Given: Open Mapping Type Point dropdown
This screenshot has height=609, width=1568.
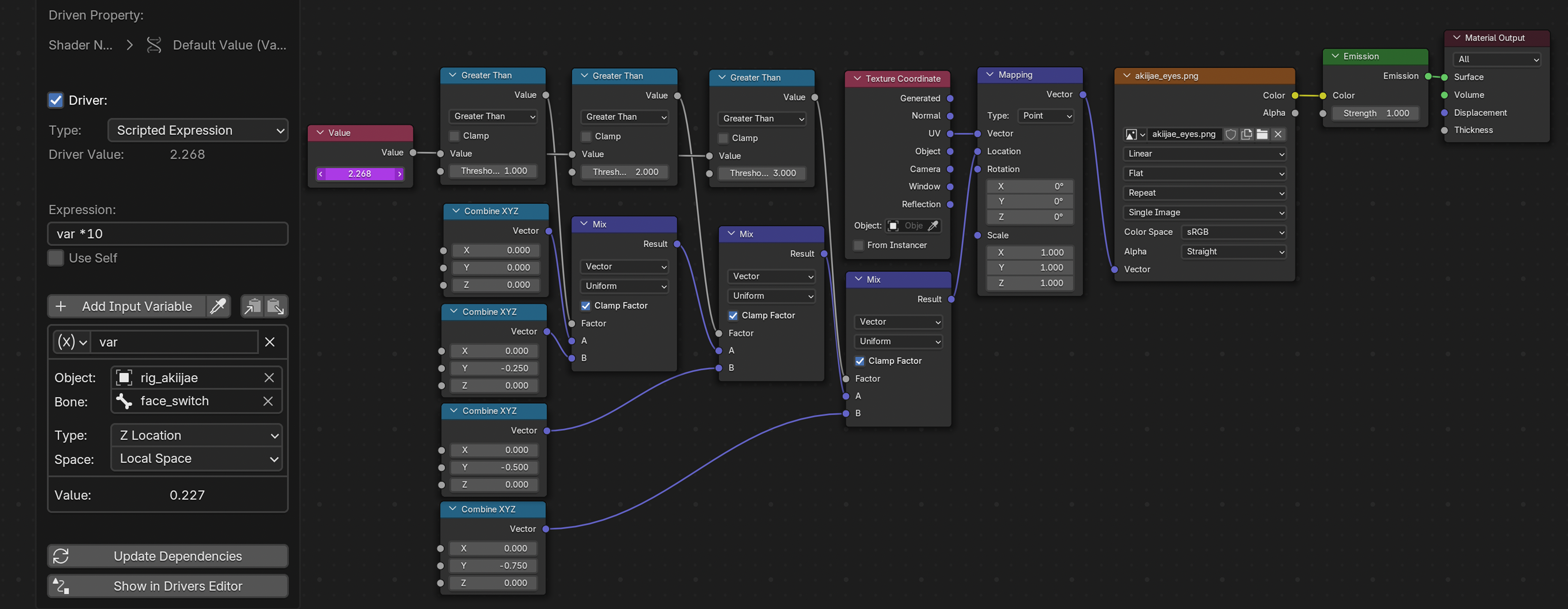Looking at the screenshot, I should pos(1046,116).
